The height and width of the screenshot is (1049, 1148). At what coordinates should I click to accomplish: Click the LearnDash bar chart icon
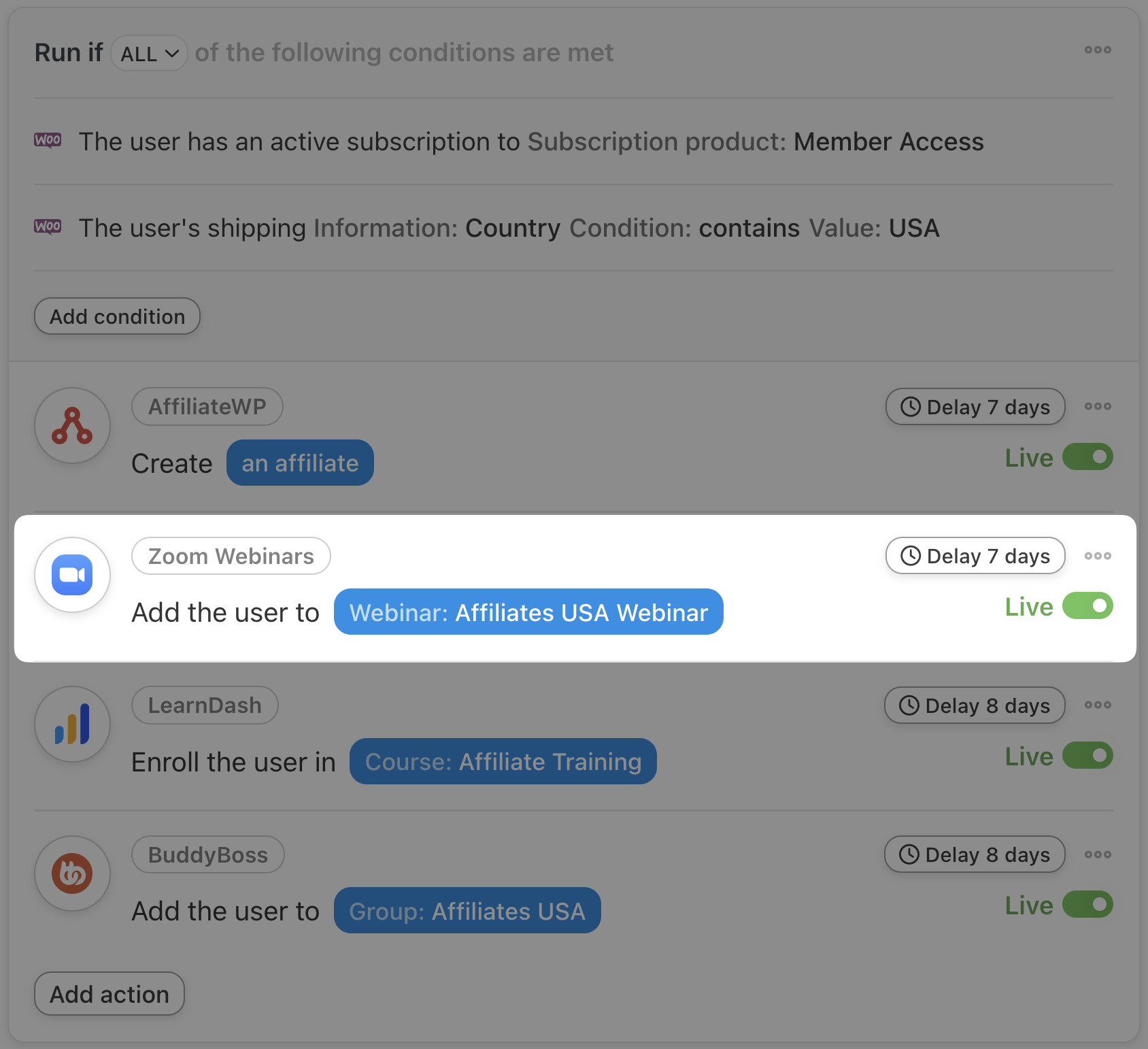(x=72, y=724)
